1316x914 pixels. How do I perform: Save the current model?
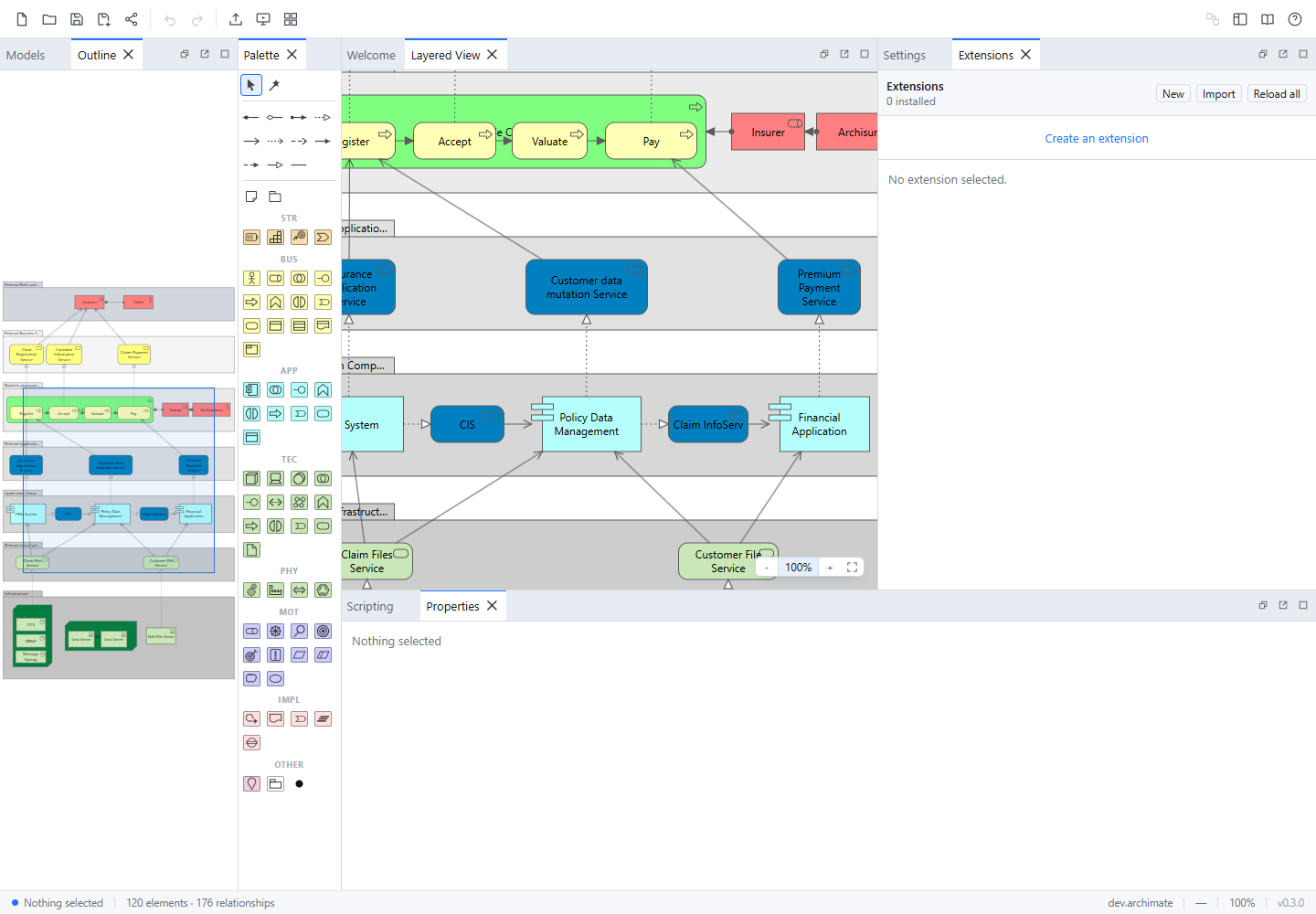[x=77, y=19]
